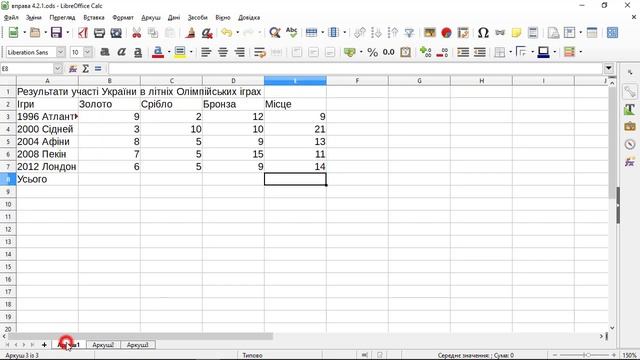Activate the Clone Formatting paintbrush

pyautogui.click(x=190, y=33)
